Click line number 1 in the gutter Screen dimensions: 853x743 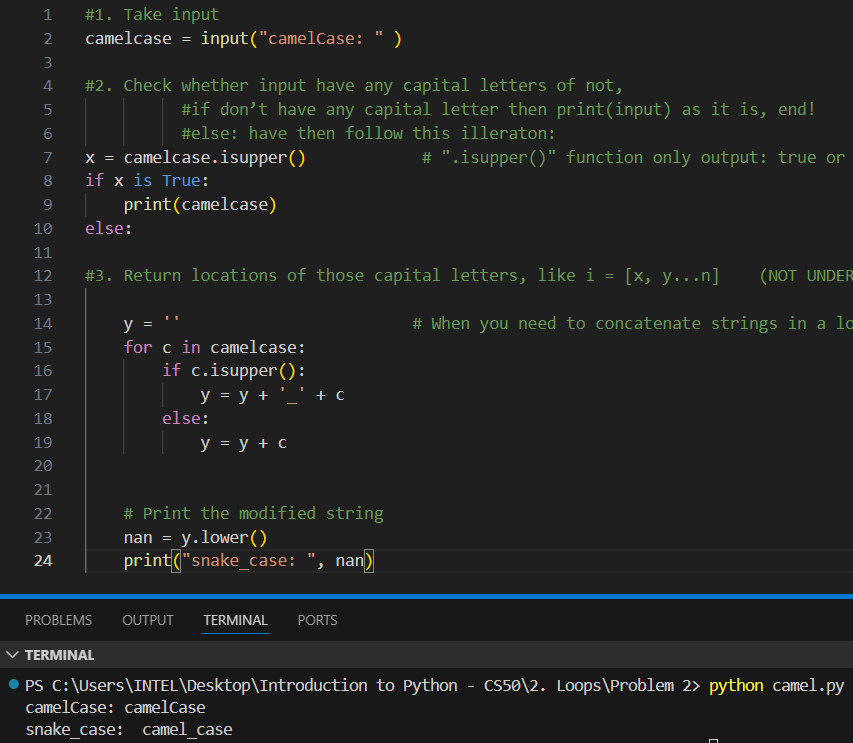pos(48,15)
